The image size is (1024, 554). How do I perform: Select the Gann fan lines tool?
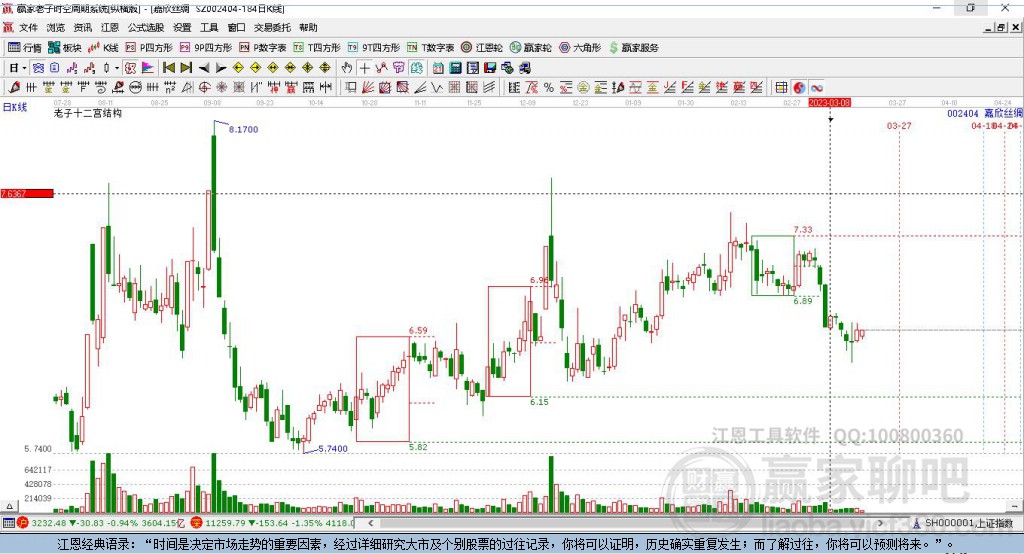[368, 88]
